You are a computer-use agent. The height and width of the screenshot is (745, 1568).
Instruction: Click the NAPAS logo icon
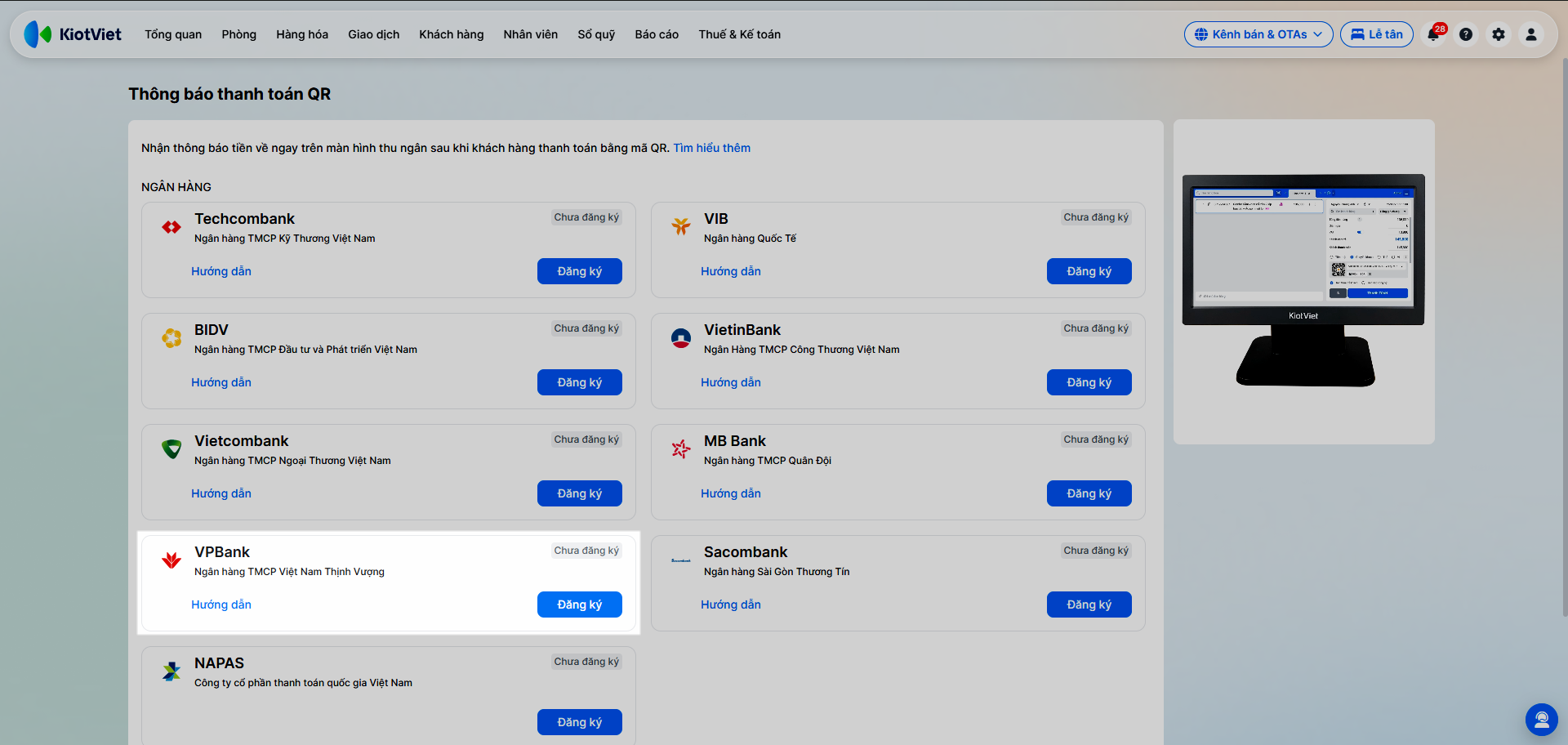coord(171,671)
